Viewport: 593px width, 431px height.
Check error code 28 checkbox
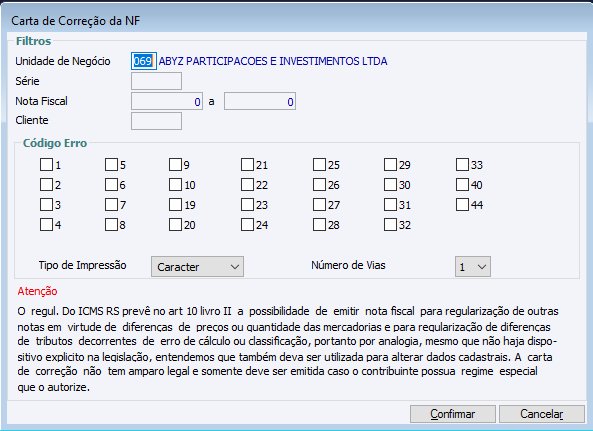click(x=319, y=225)
